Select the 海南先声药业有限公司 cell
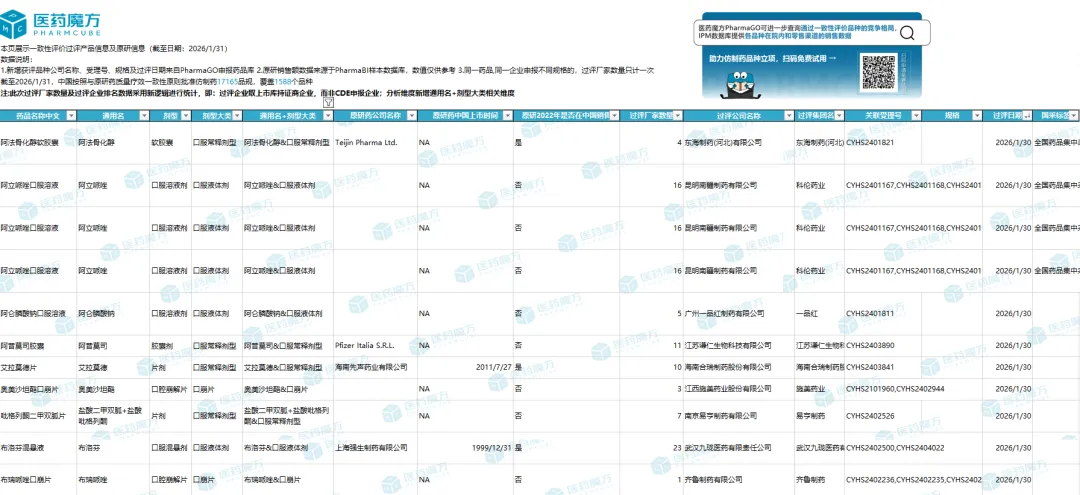The width and height of the screenshot is (1080, 495). click(376, 368)
